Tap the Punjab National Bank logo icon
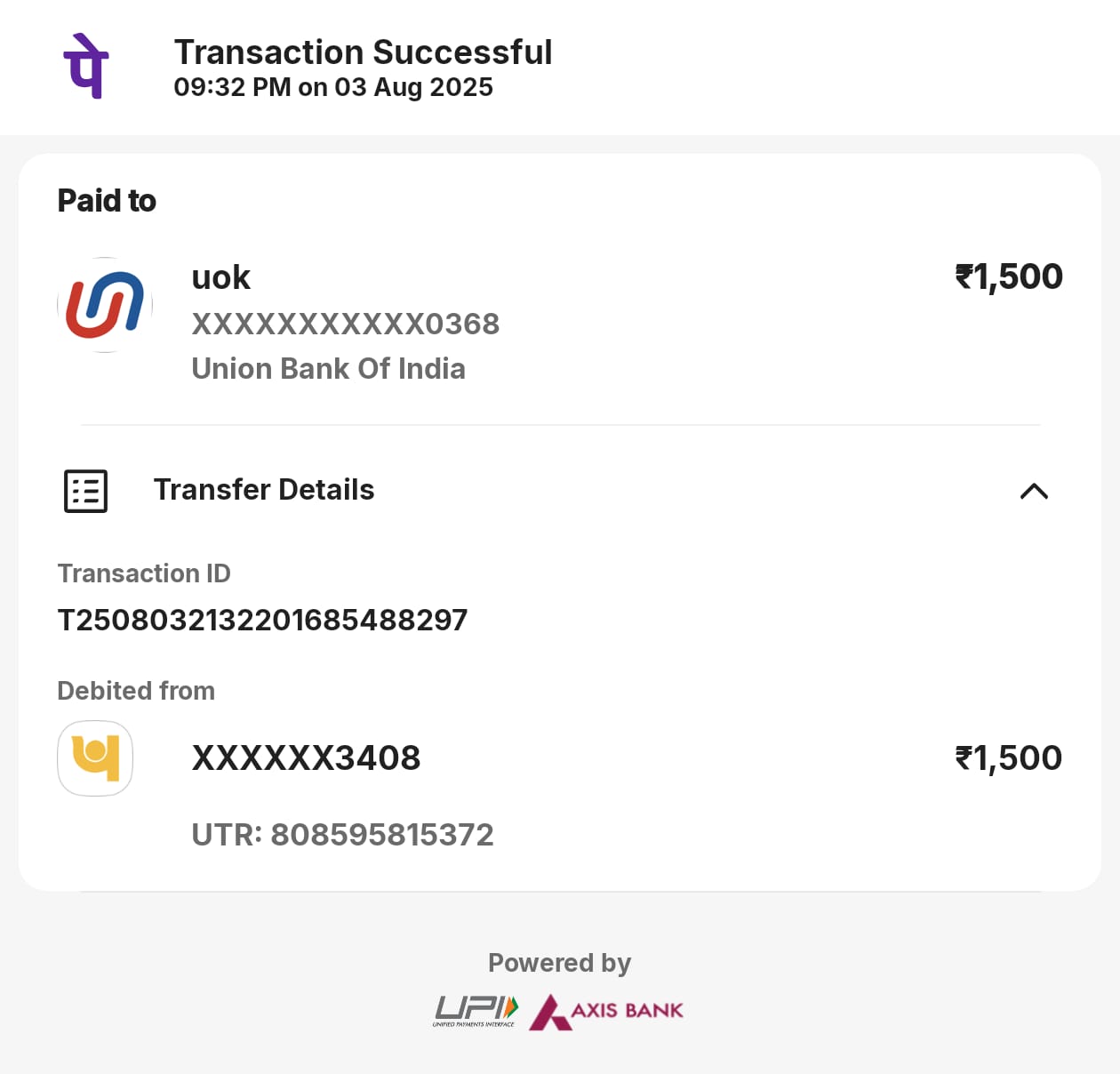 95,758
